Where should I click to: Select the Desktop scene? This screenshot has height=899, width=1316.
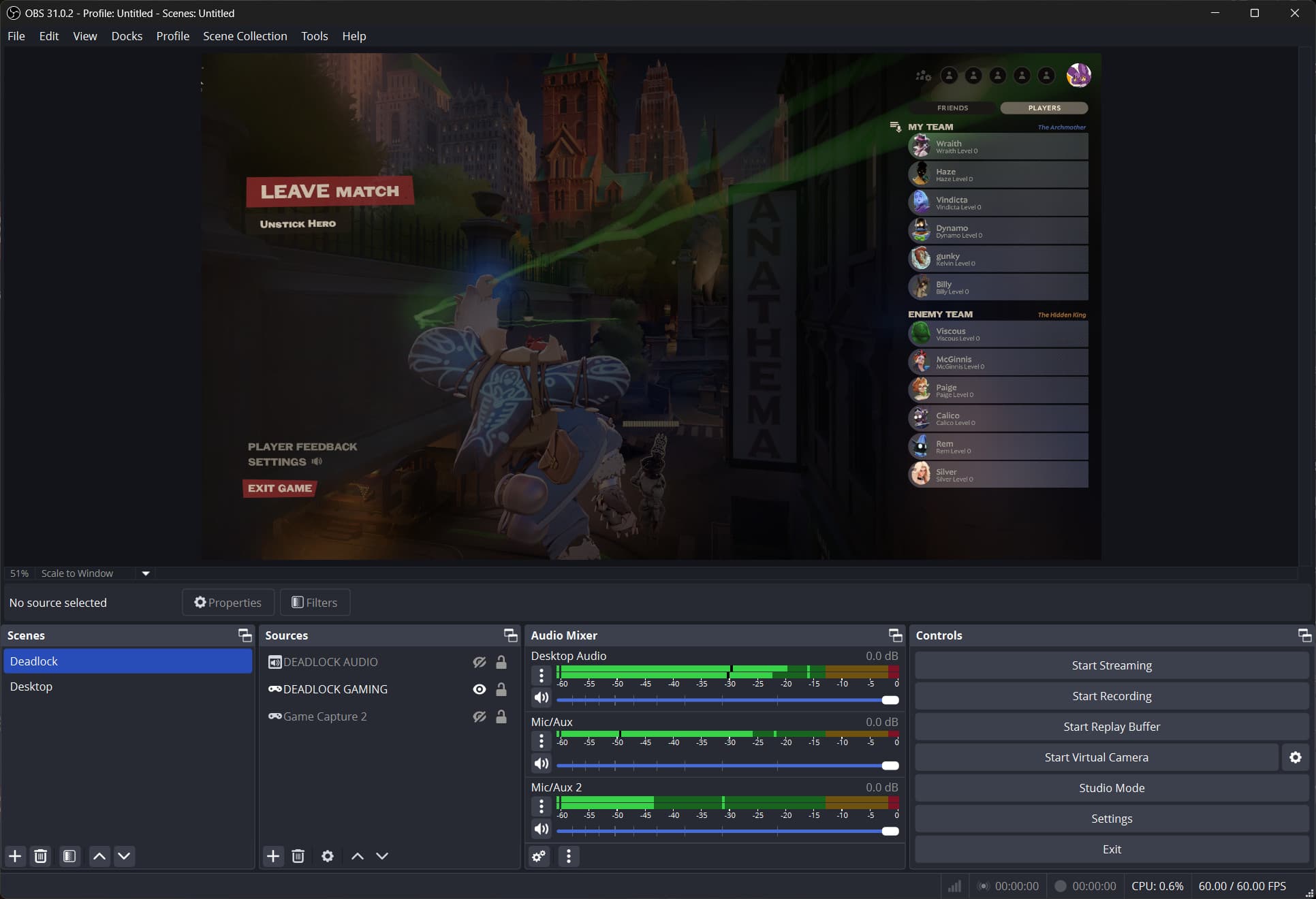[127, 687]
